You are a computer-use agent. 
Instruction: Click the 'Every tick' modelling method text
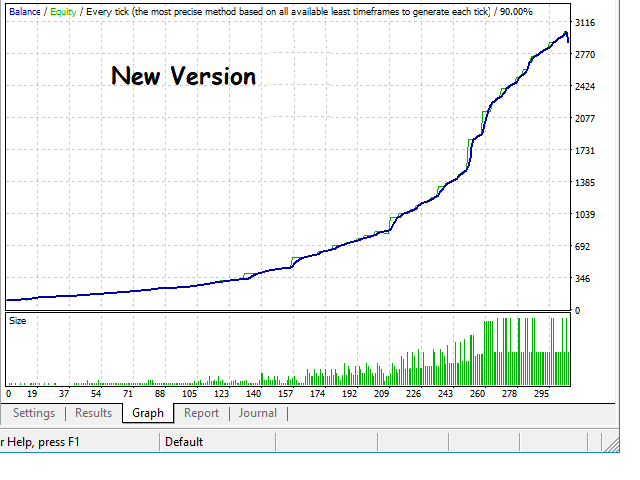click(x=107, y=12)
